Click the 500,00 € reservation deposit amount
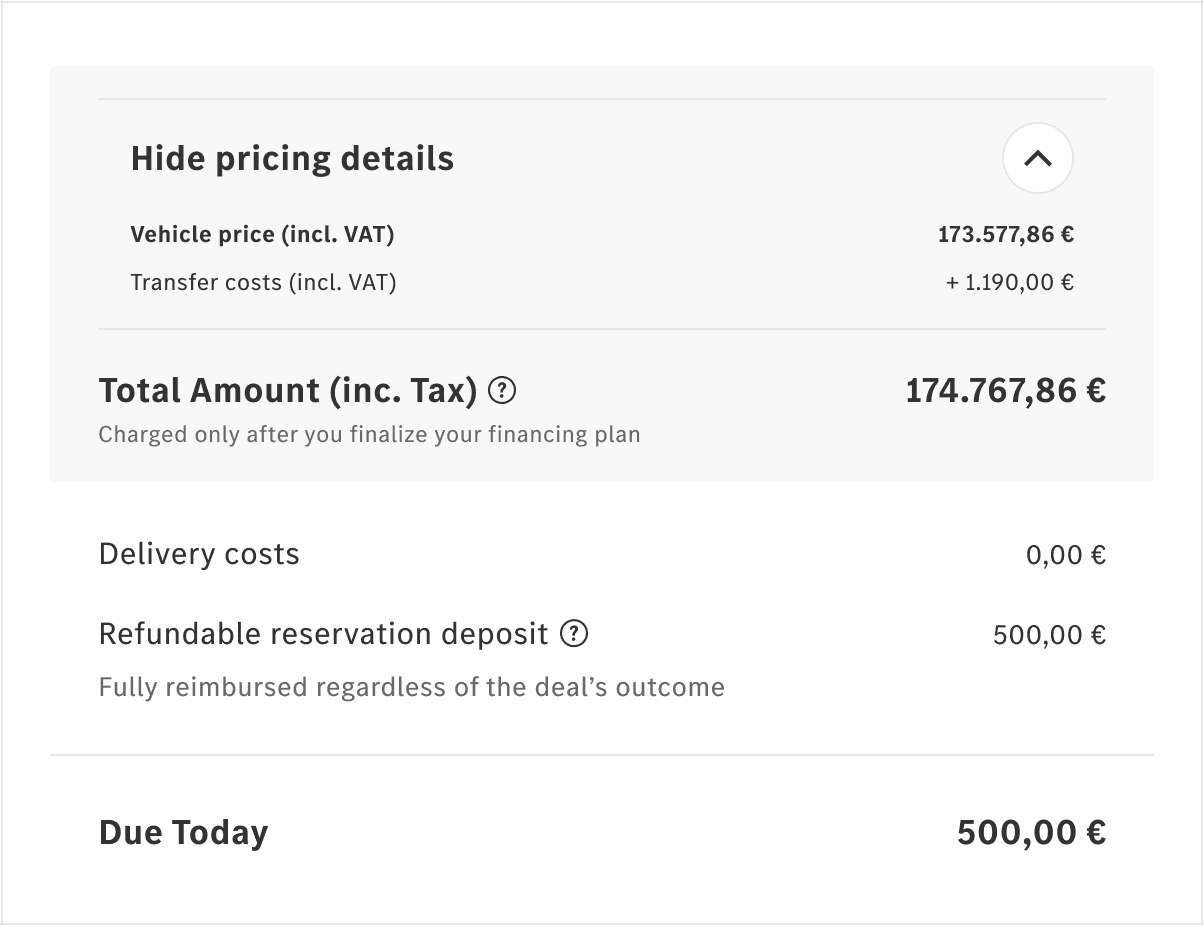 click(1049, 635)
